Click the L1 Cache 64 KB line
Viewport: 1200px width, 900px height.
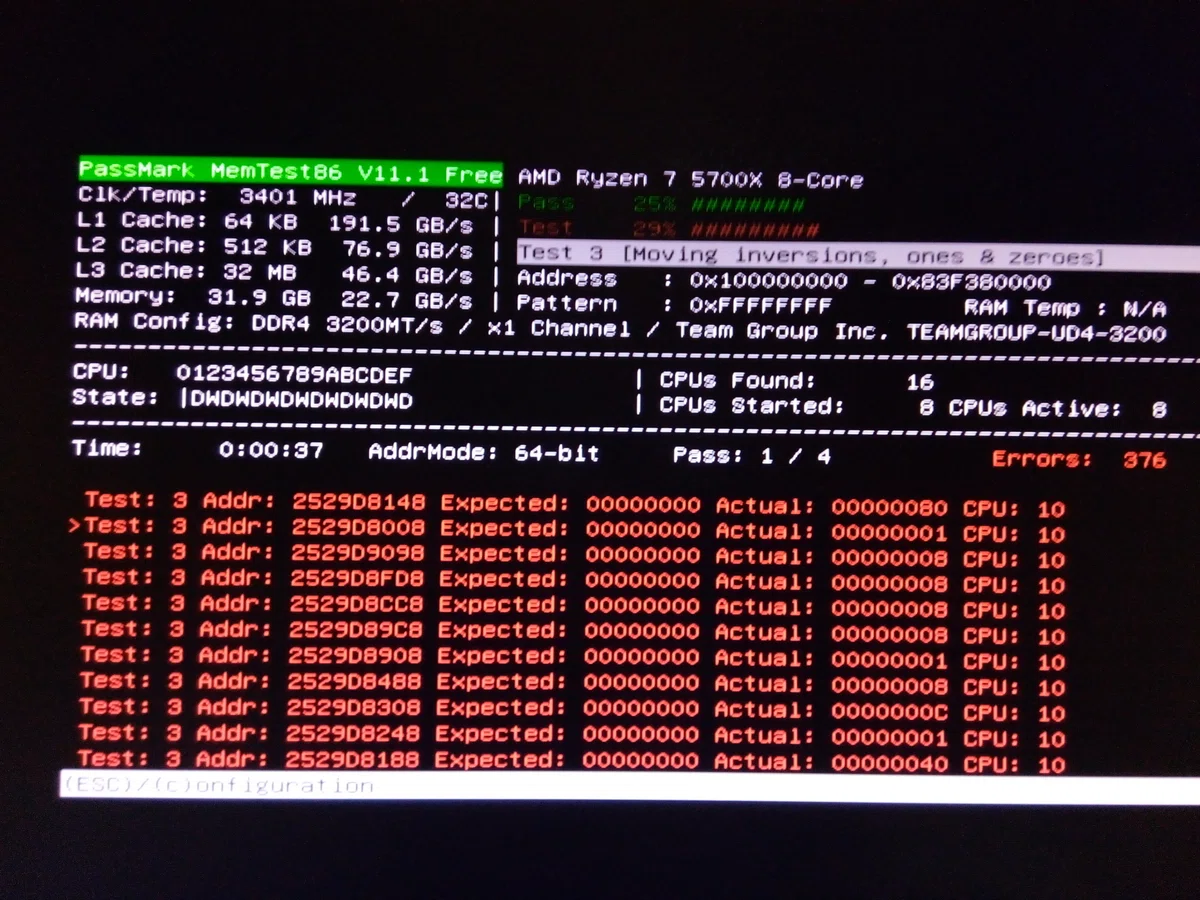click(275, 222)
